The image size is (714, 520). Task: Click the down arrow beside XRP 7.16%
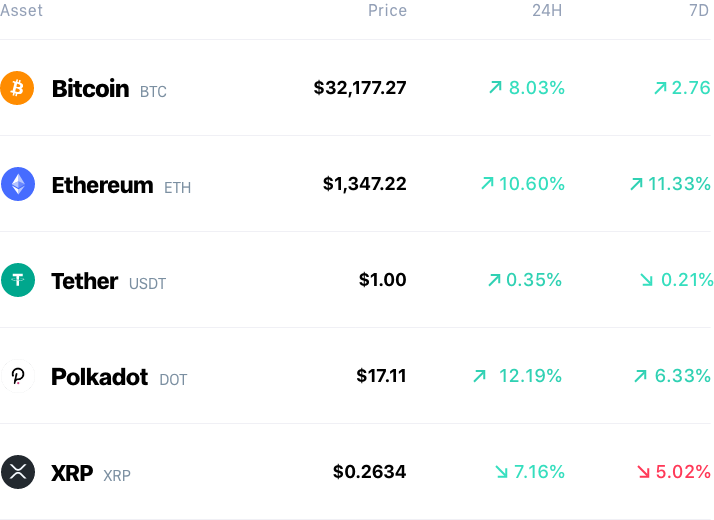pos(501,472)
